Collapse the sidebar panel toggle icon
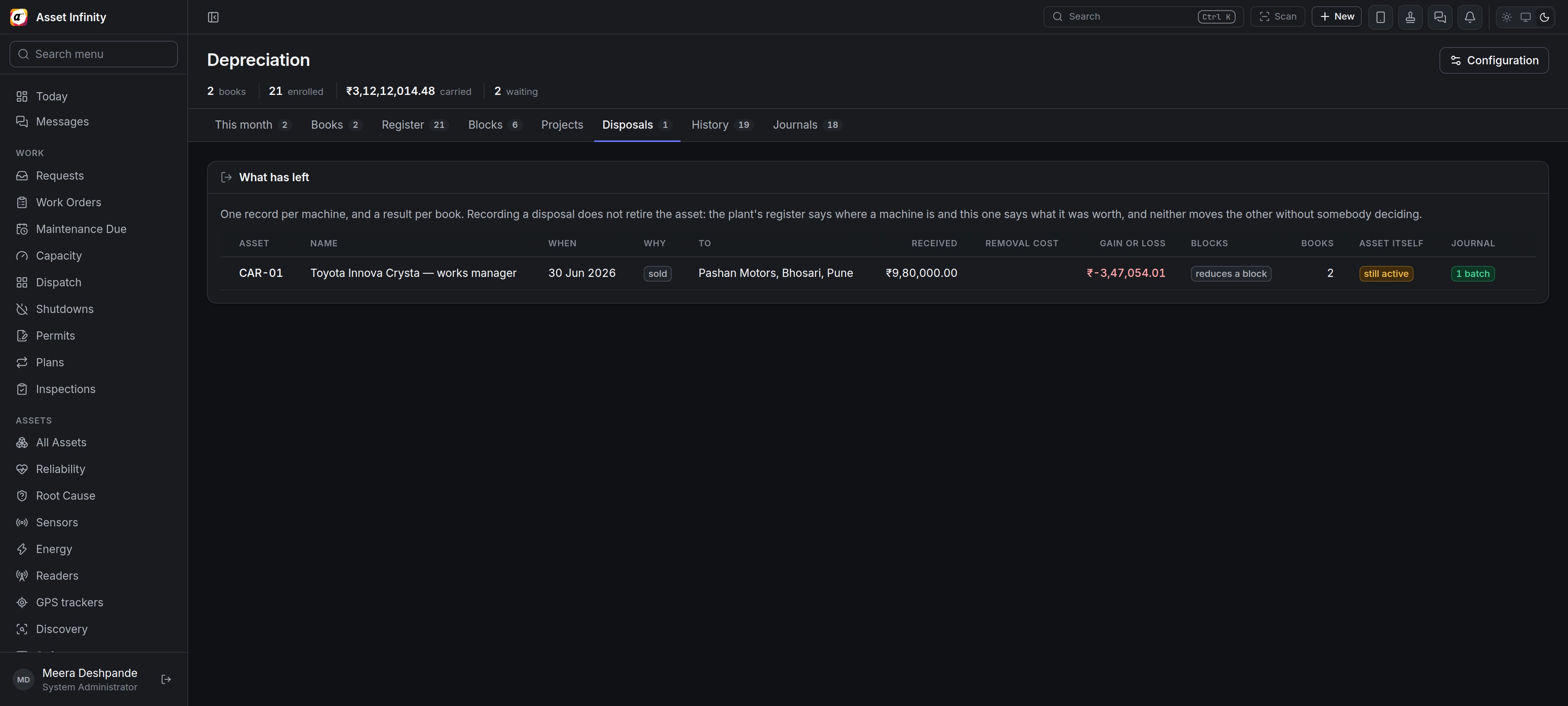 [x=213, y=17]
